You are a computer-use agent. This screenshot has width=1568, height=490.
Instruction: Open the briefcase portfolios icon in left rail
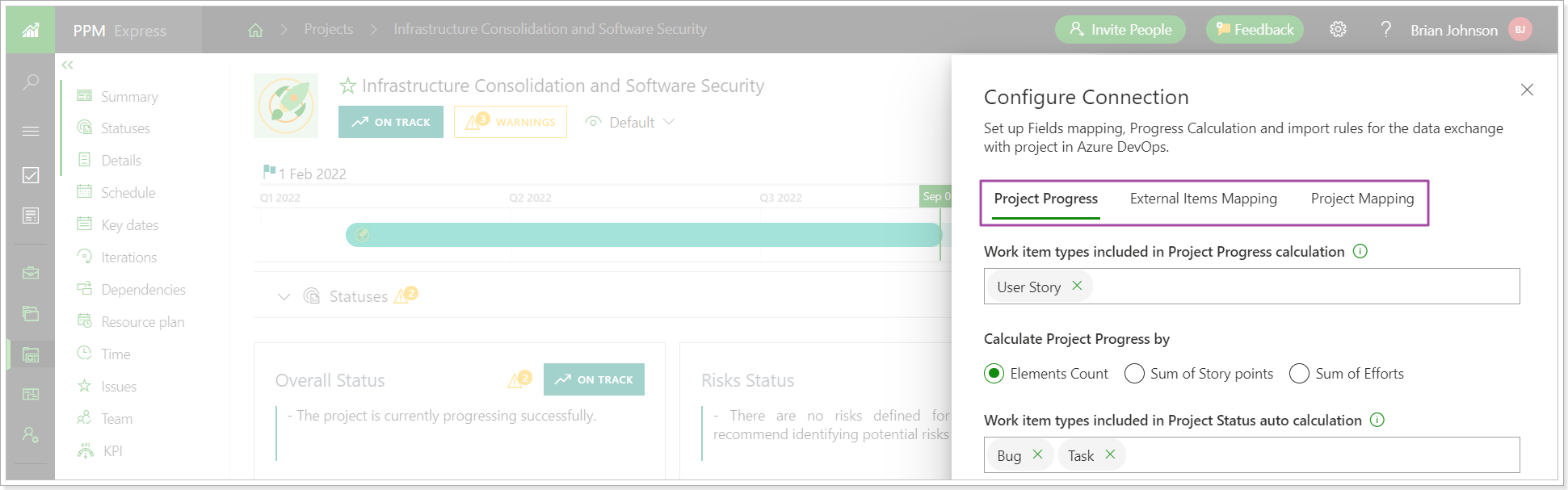(31, 273)
